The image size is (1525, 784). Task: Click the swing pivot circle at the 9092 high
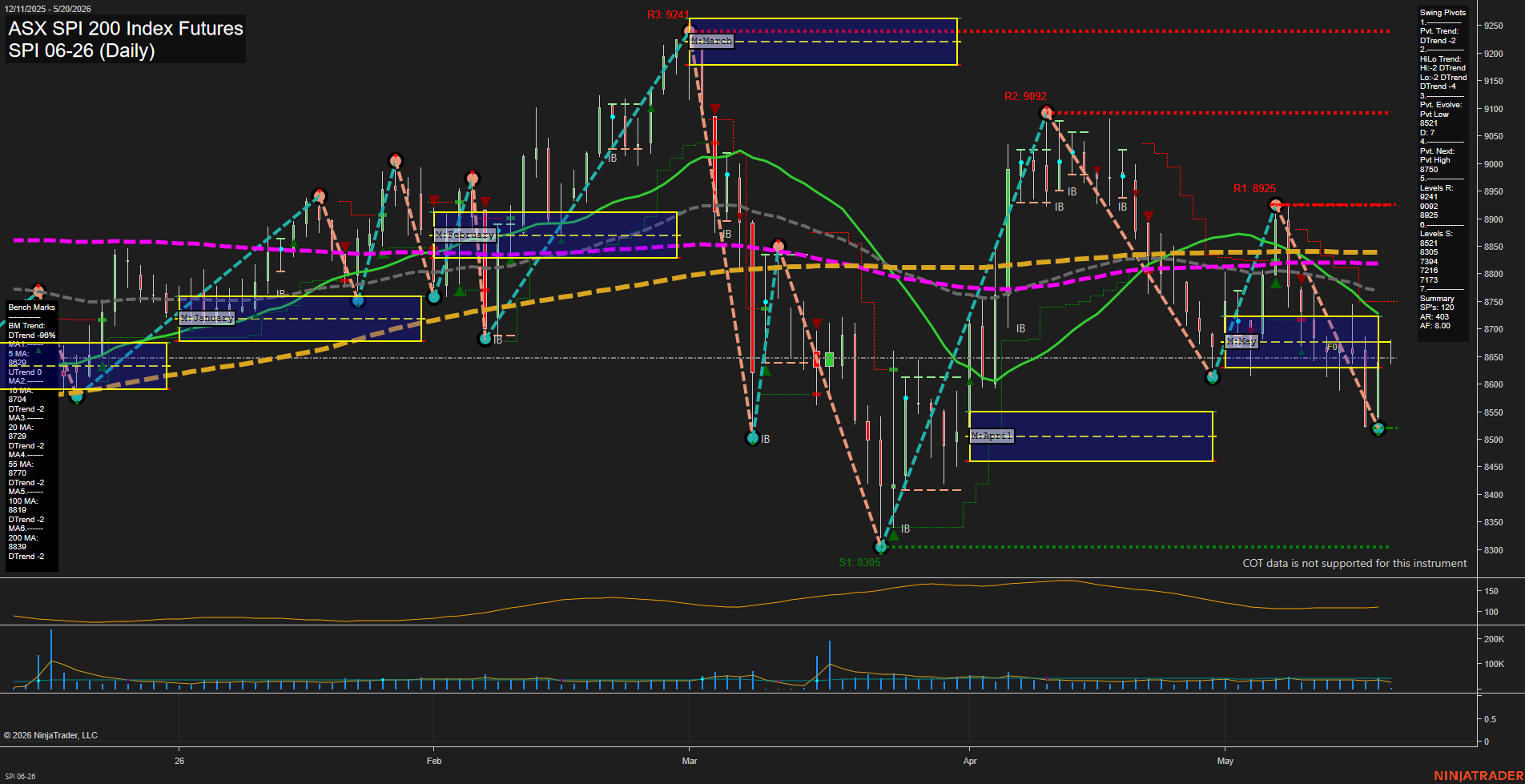pyautogui.click(x=1045, y=113)
